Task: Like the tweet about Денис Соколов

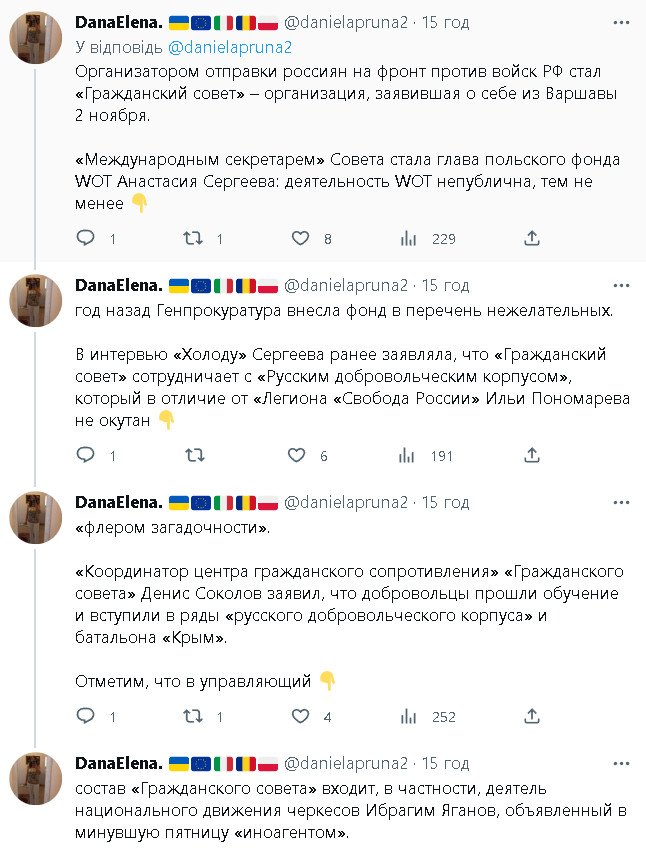Action: click(x=299, y=716)
